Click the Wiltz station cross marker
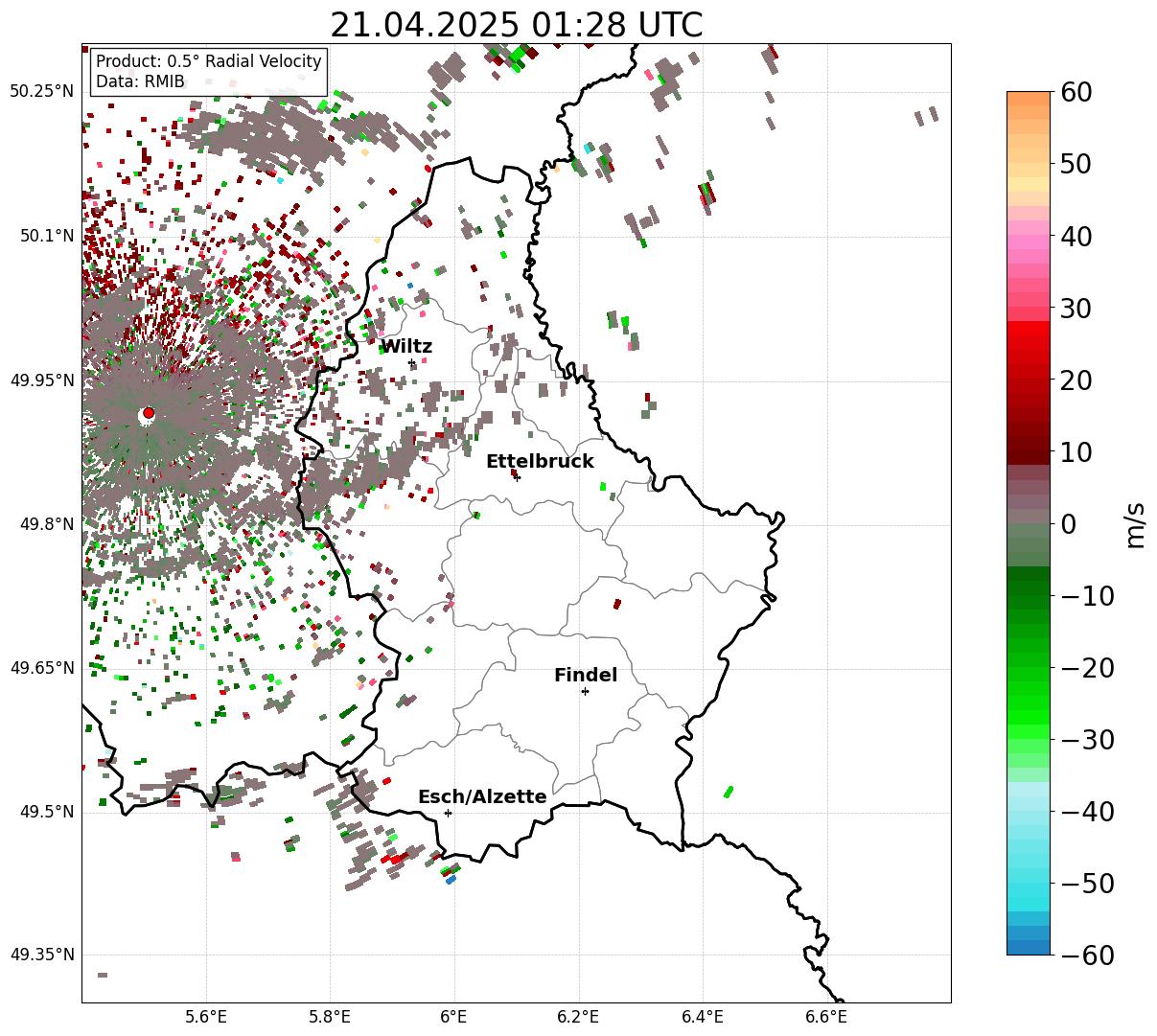This screenshot has height=1036, width=1157. (412, 363)
